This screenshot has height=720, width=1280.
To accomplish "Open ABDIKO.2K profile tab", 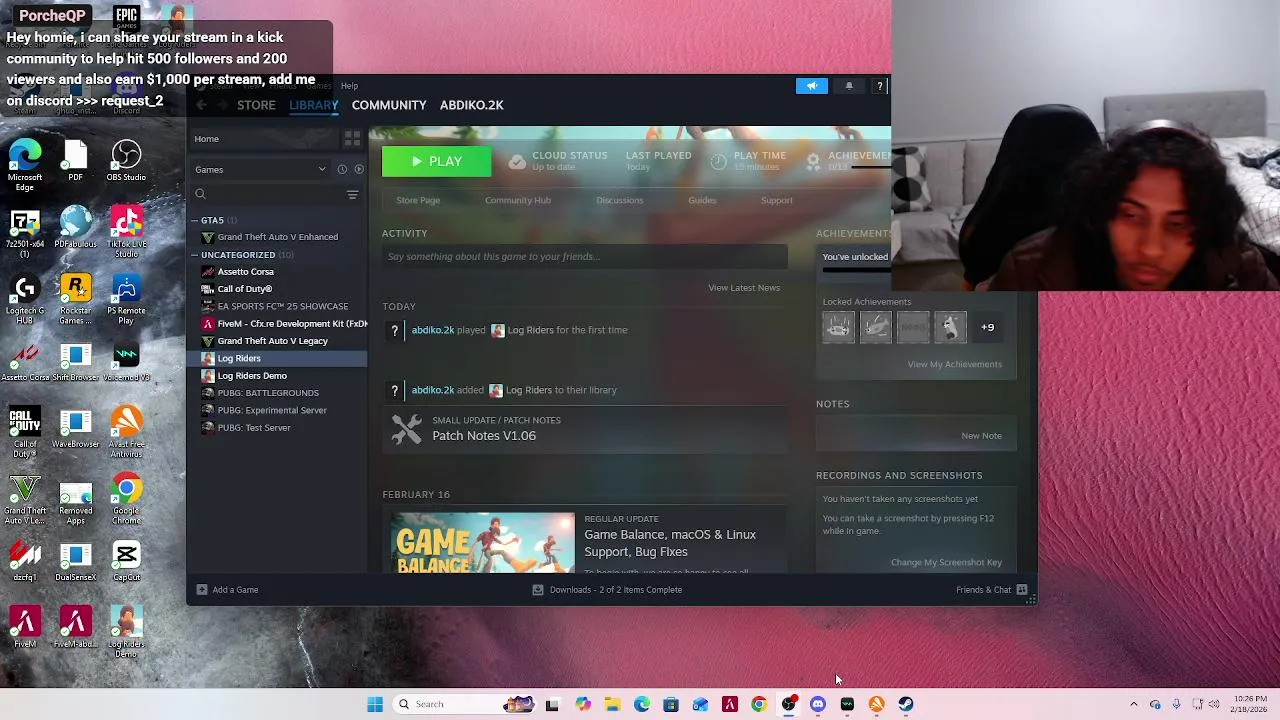I will click(x=471, y=105).
